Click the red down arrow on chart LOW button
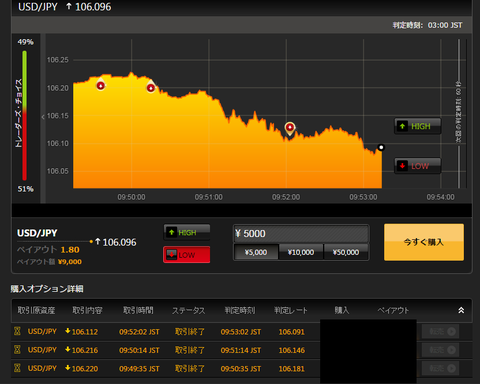 tap(402, 166)
